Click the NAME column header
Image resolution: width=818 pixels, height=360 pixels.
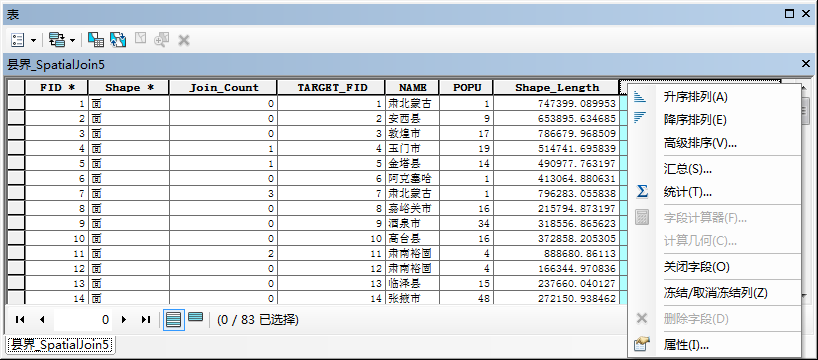(x=412, y=88)
